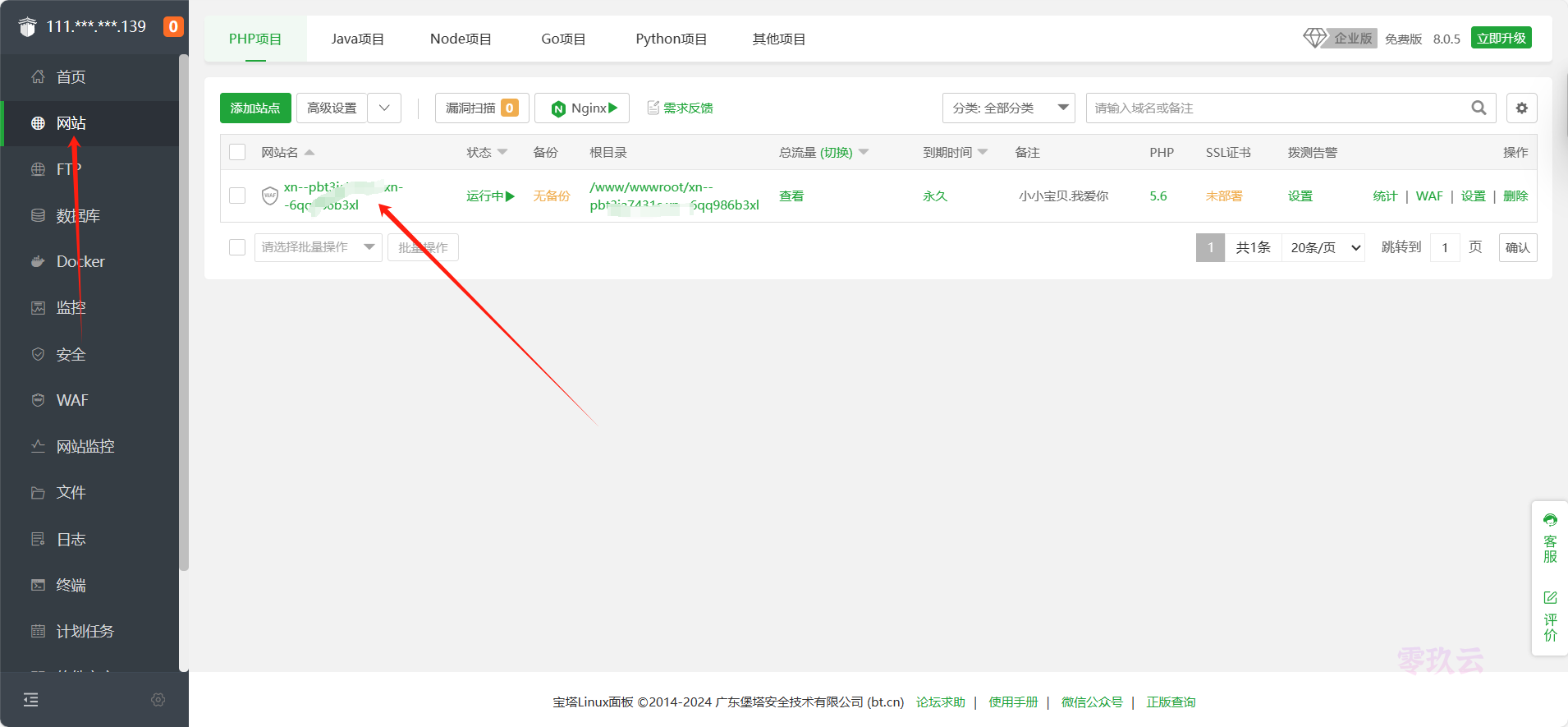Switch to the Node项目 tab

click(x=461, y=39)
